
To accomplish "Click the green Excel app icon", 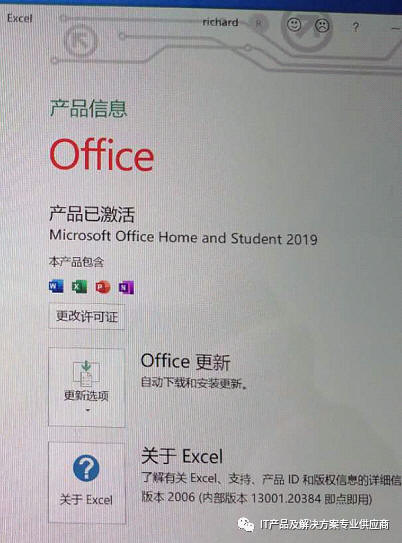I will click(79, 286).
